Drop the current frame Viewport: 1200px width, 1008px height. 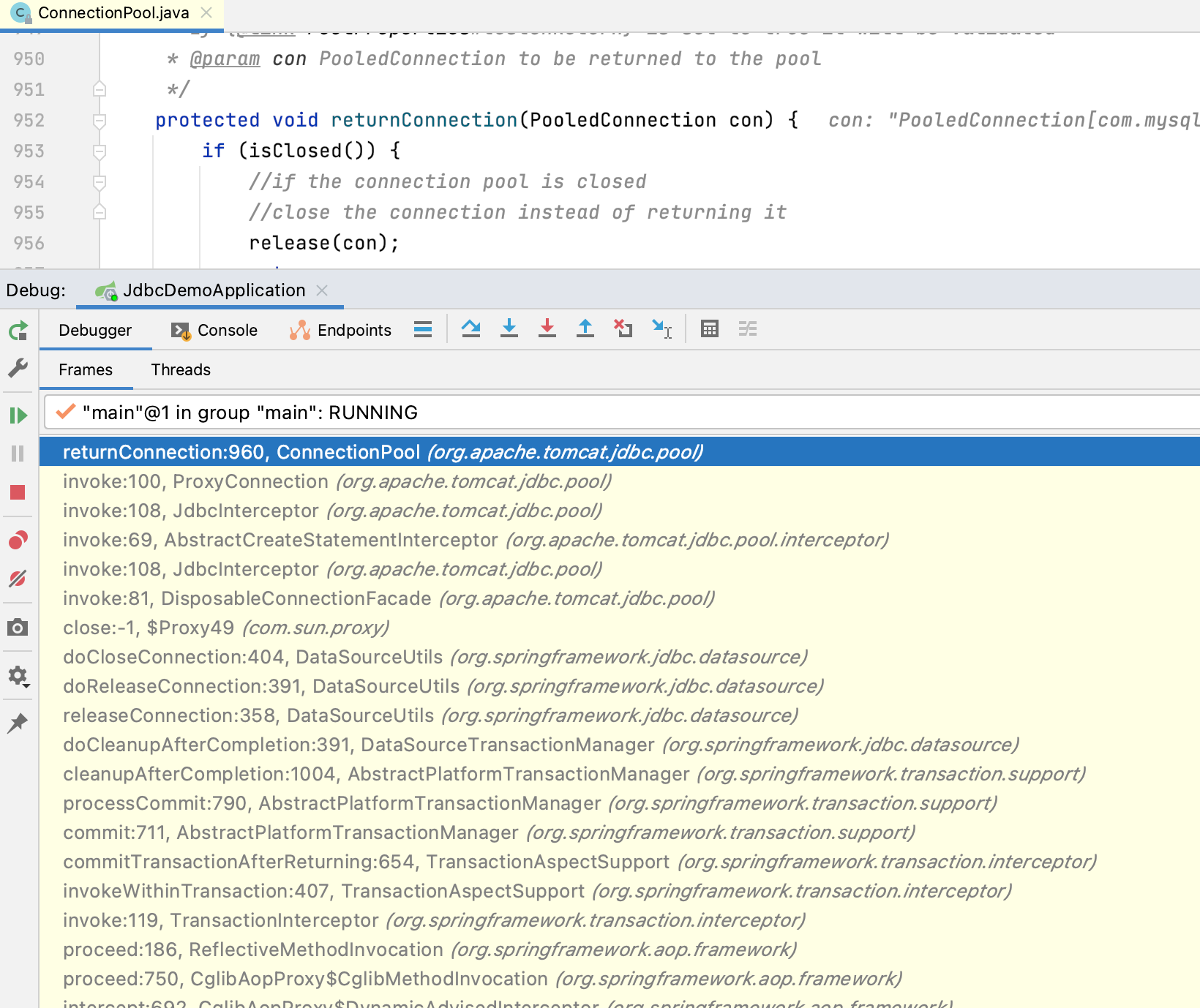pos(623,329)
